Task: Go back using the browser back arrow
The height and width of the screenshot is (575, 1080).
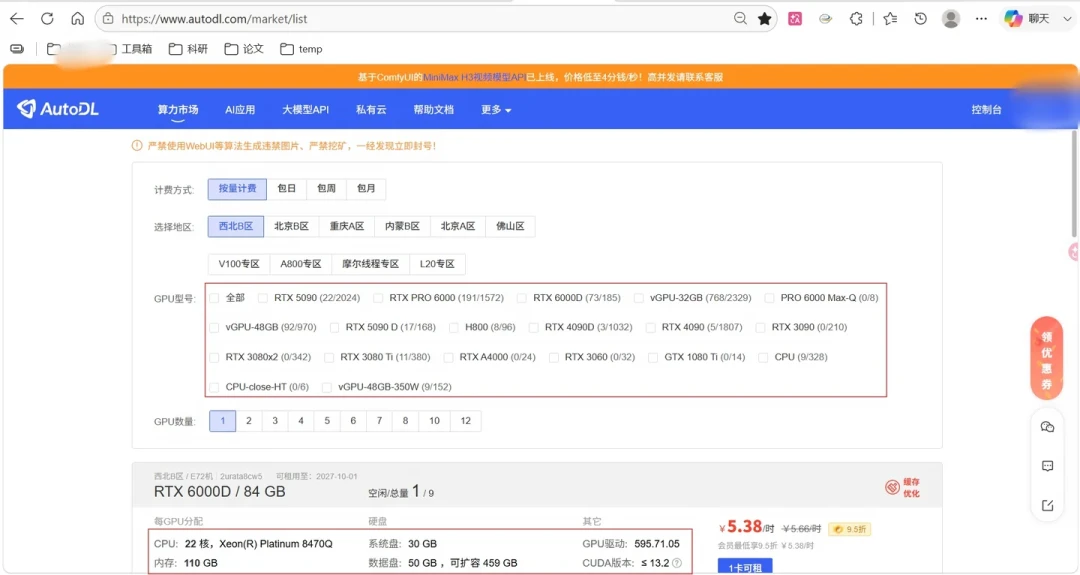Action: [x=17, y=19]
